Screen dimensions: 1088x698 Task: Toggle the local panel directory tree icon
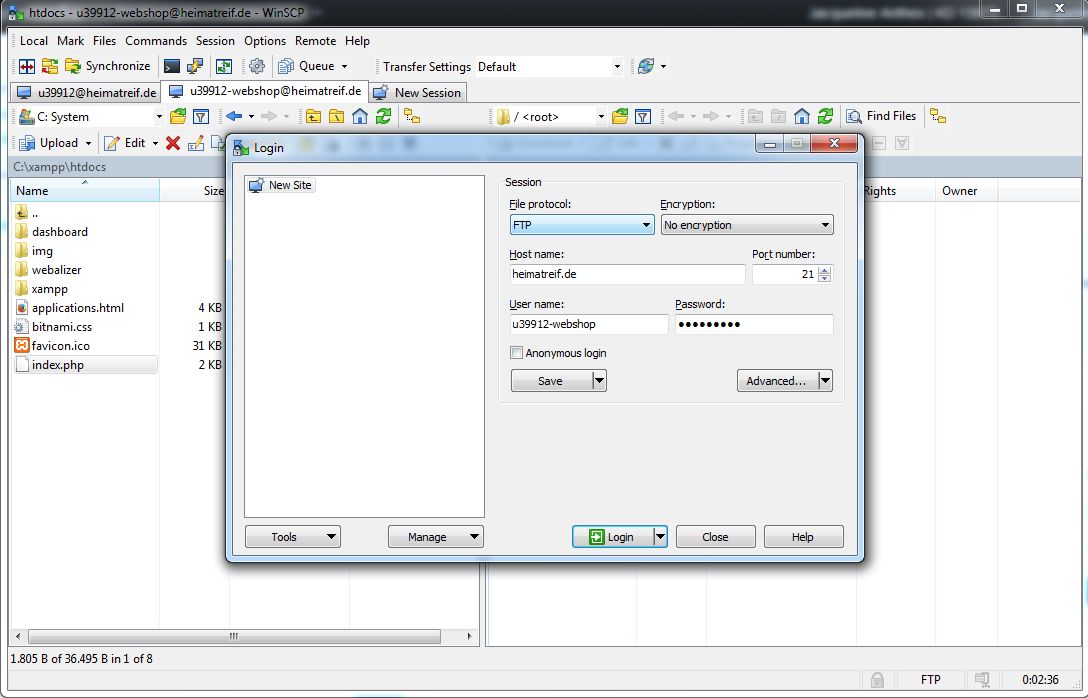[x=412, y=117]
